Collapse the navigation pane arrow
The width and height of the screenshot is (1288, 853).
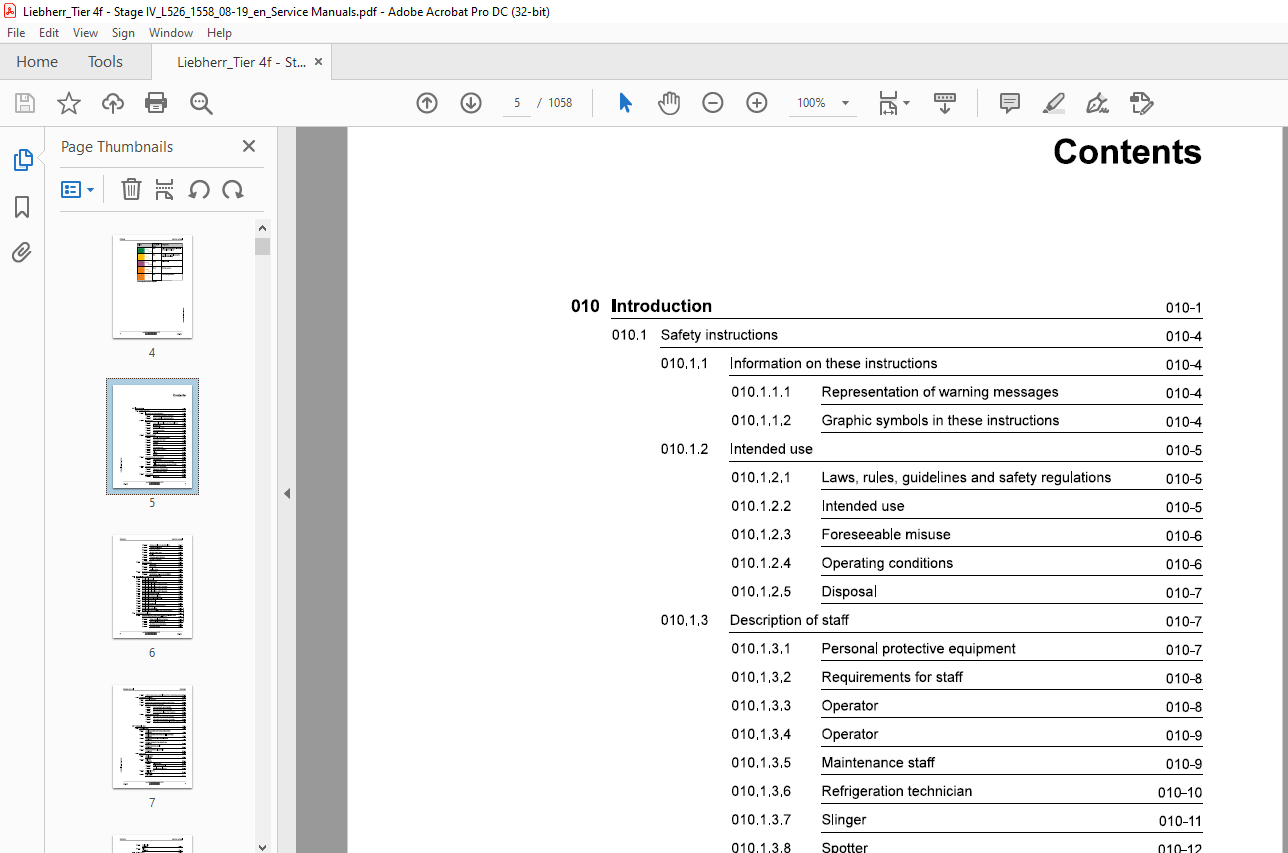tap(287, 493)
